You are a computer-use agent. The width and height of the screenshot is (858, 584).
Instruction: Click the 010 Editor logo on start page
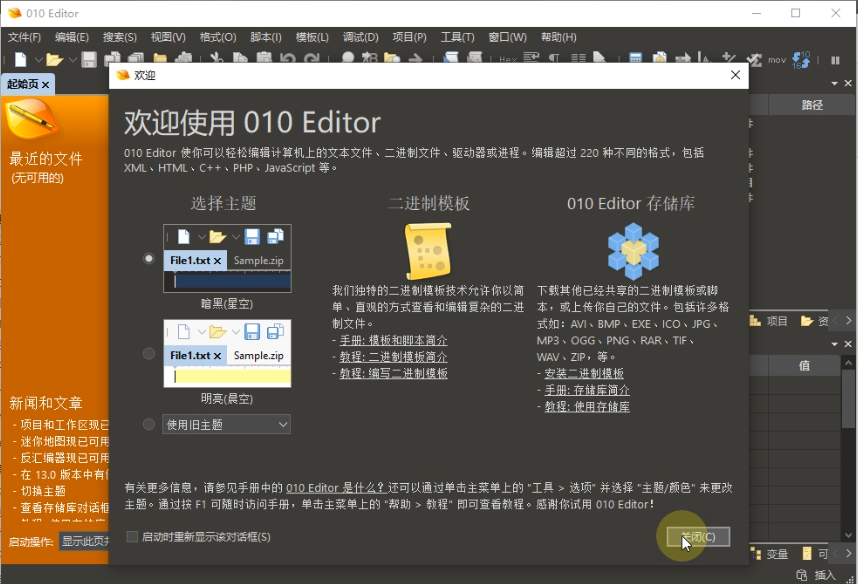[x=32, y=119]
